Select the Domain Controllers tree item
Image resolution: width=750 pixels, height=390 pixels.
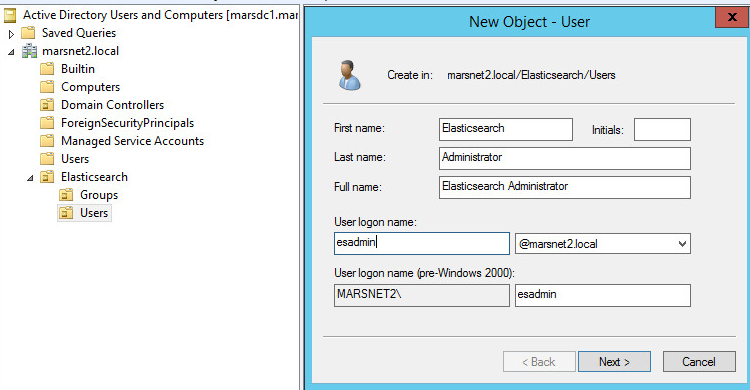click(112, 105)
